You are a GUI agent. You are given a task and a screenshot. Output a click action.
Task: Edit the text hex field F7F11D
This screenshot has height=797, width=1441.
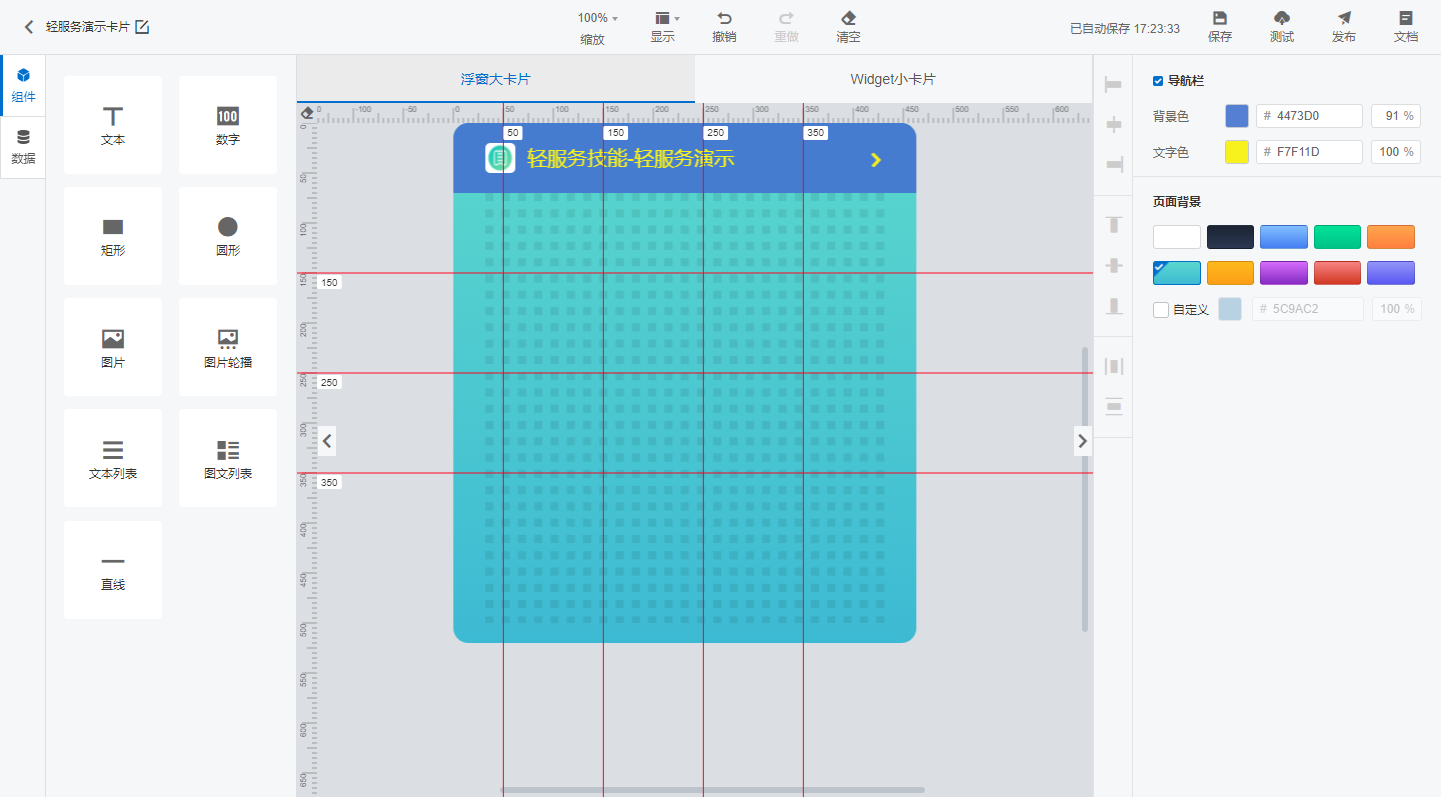pos(1309,152)
